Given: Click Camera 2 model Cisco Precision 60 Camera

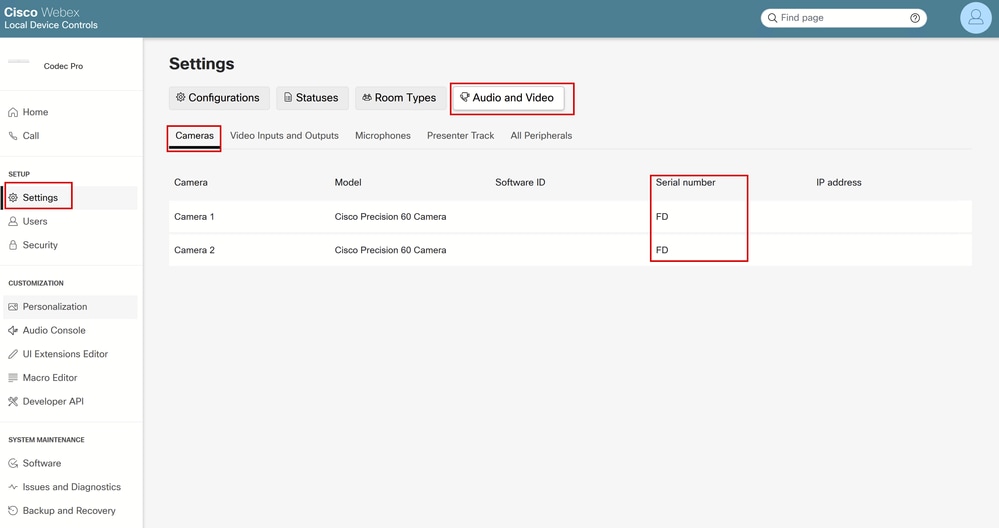Looking at the screenshot, I should [x=391, y=250].
